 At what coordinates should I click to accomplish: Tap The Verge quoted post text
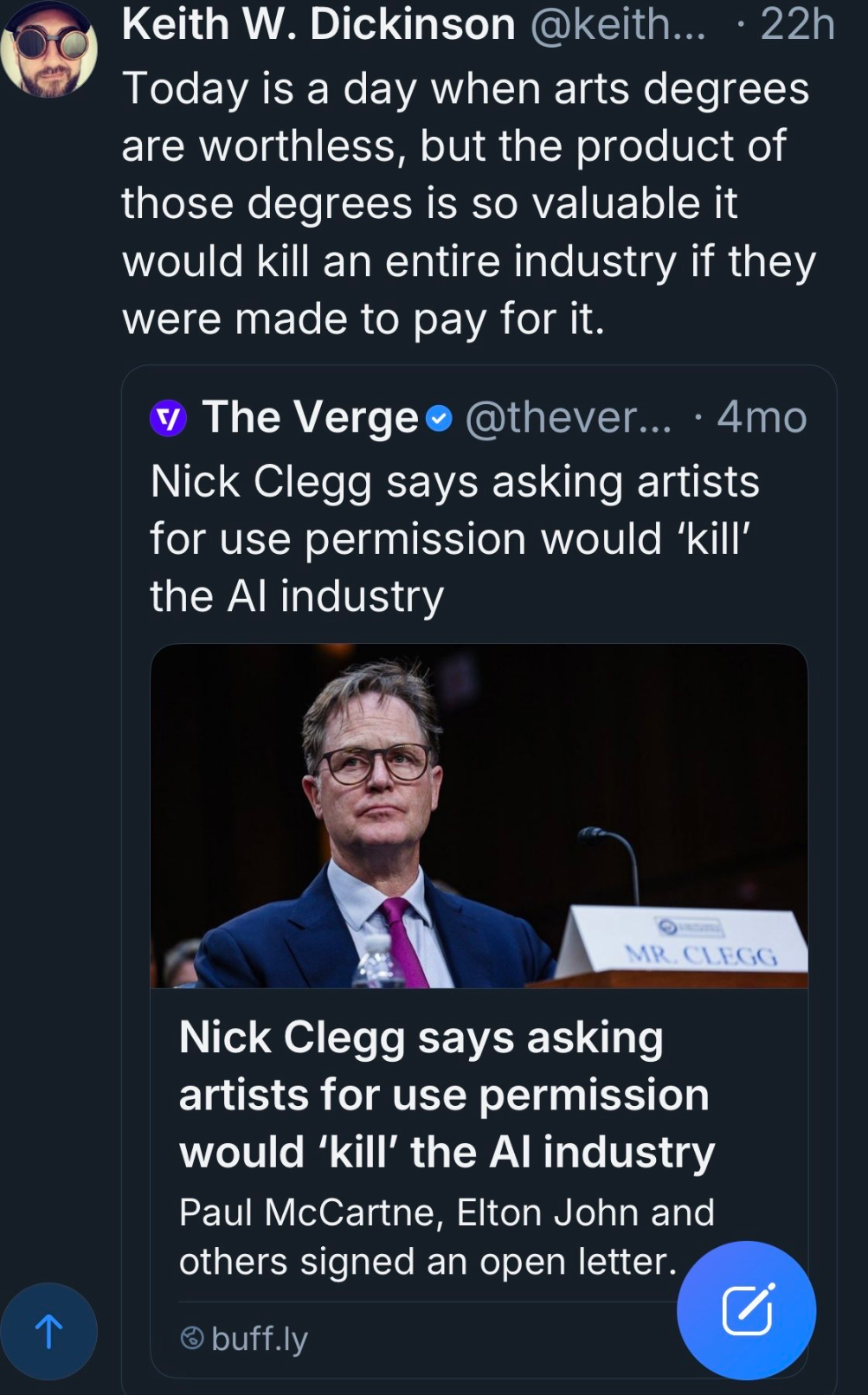tap(454, 538)
